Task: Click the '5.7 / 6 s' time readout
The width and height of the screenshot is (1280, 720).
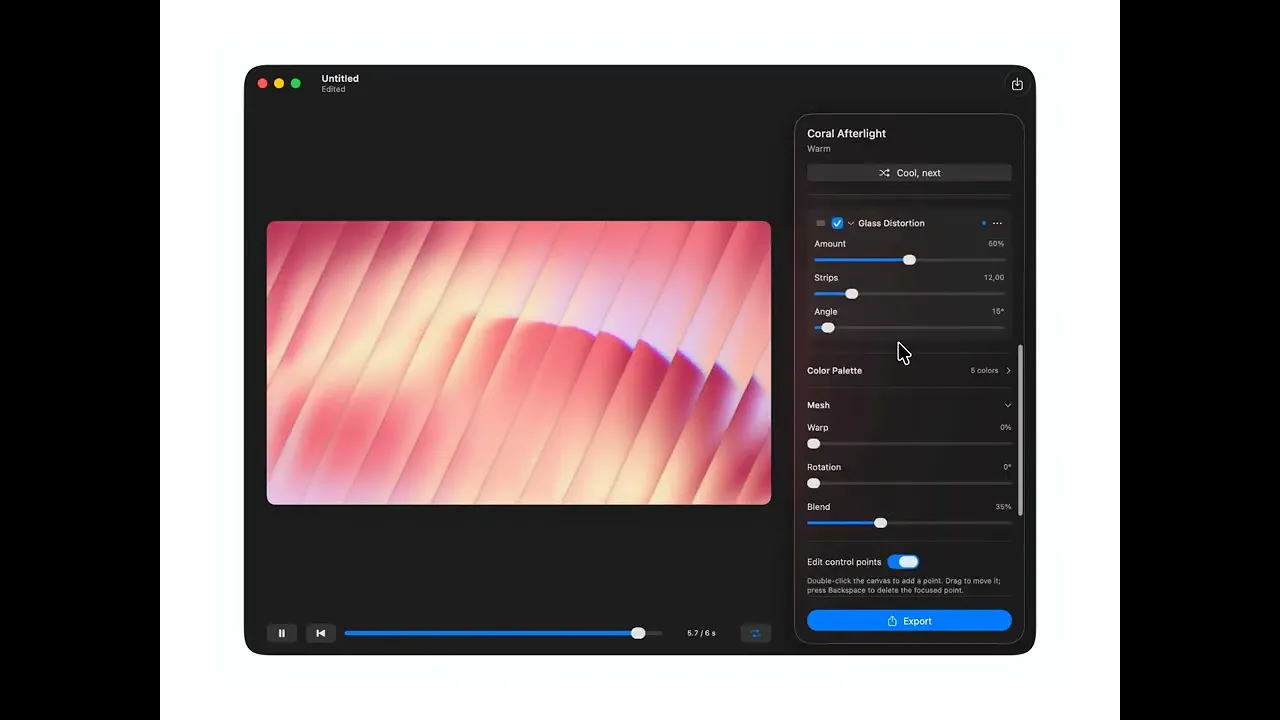Action: tap(701, 633)
